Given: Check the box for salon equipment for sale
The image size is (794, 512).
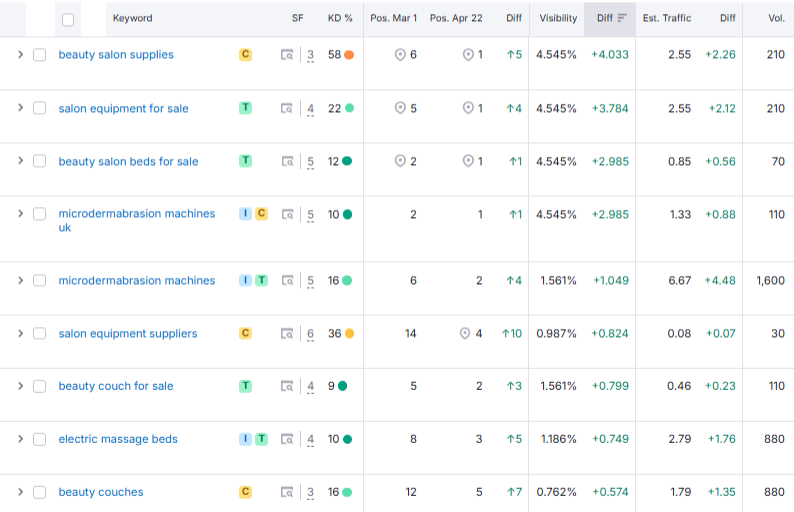Looking at the screenshot, I should [x=39, y=108].
